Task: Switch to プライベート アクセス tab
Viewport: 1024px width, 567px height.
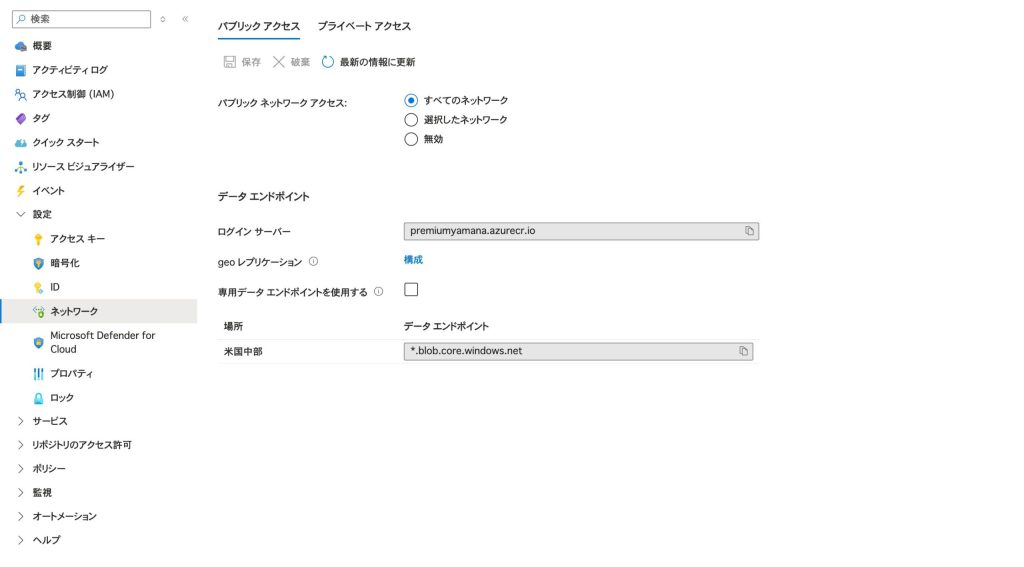Action: click(x=364, y=26)
